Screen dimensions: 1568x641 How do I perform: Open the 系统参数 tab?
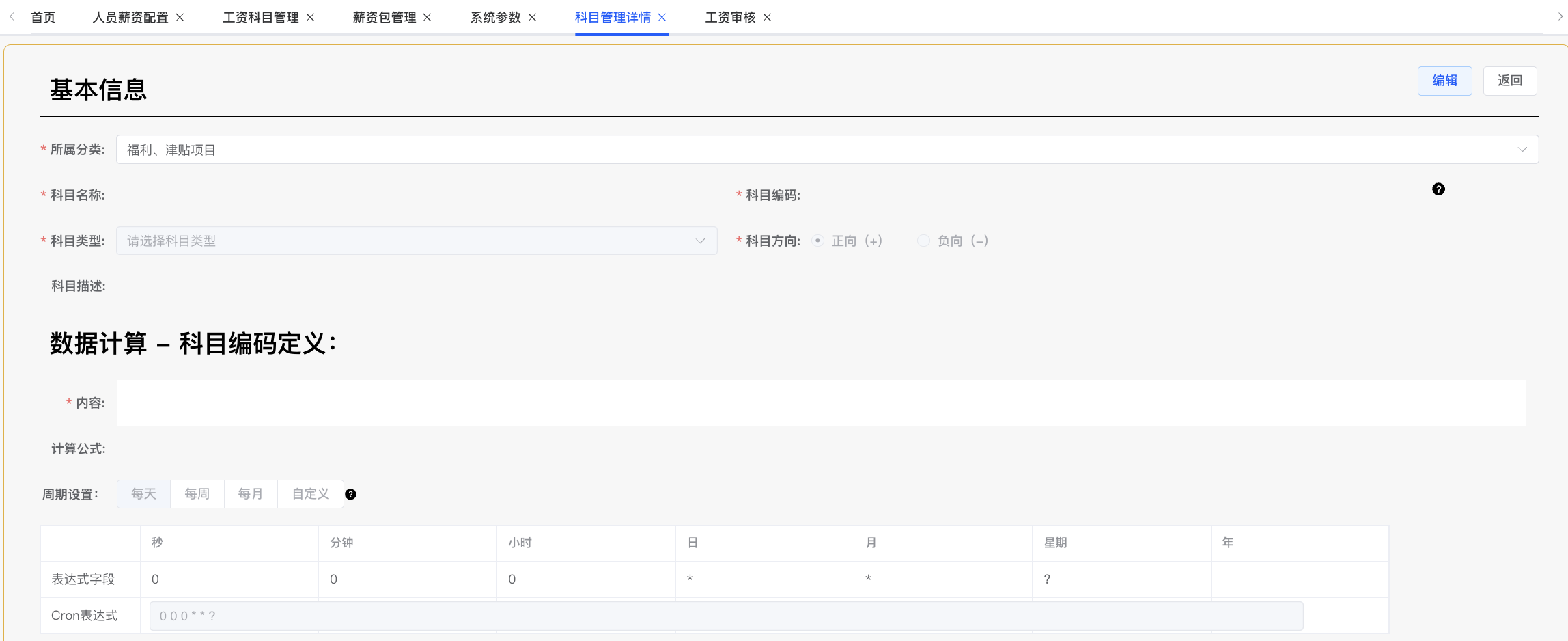(496, 17)
